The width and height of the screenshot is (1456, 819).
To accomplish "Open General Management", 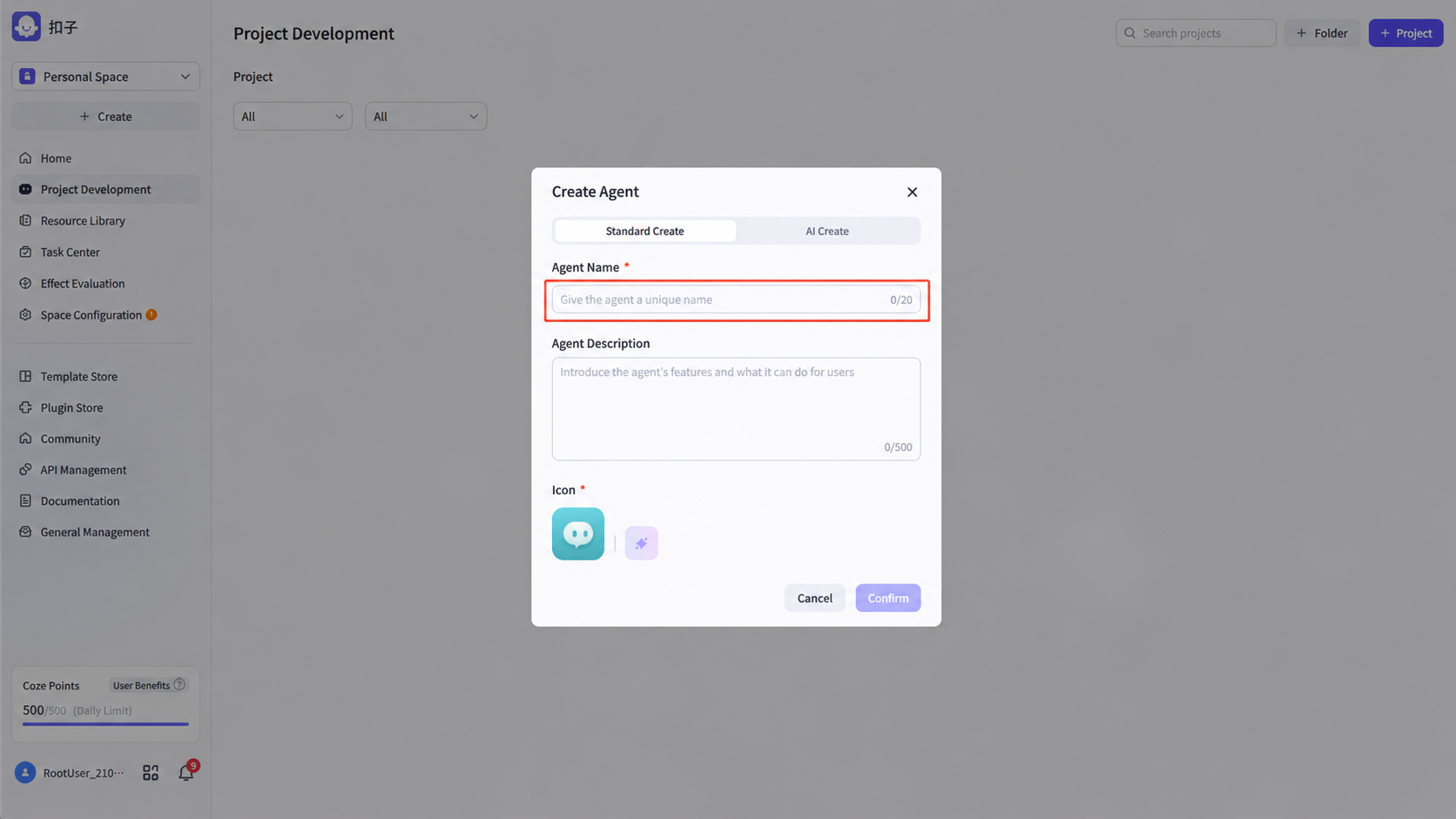I will pos(105,533).
